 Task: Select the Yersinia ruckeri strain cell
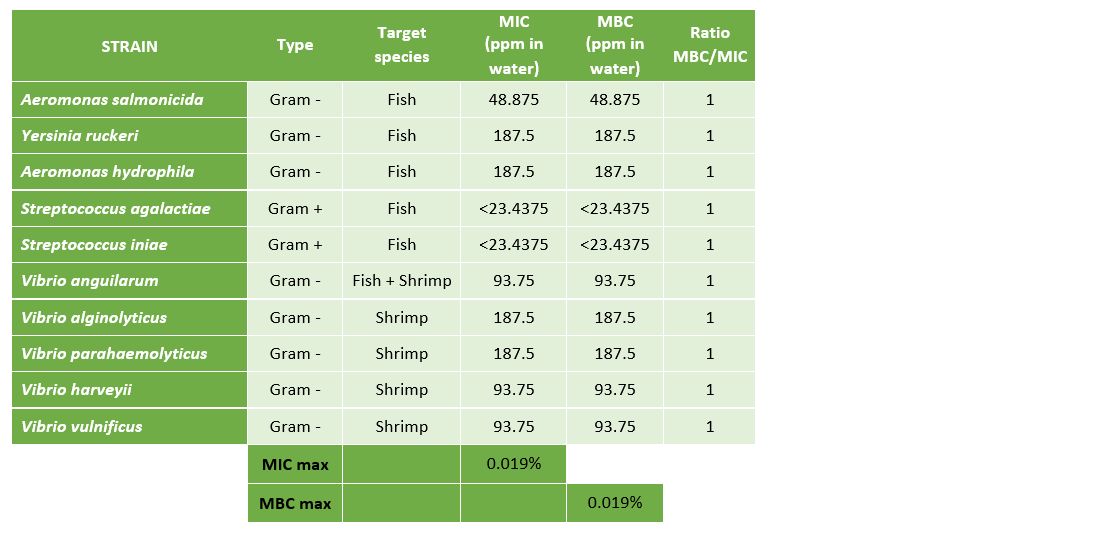79,135
